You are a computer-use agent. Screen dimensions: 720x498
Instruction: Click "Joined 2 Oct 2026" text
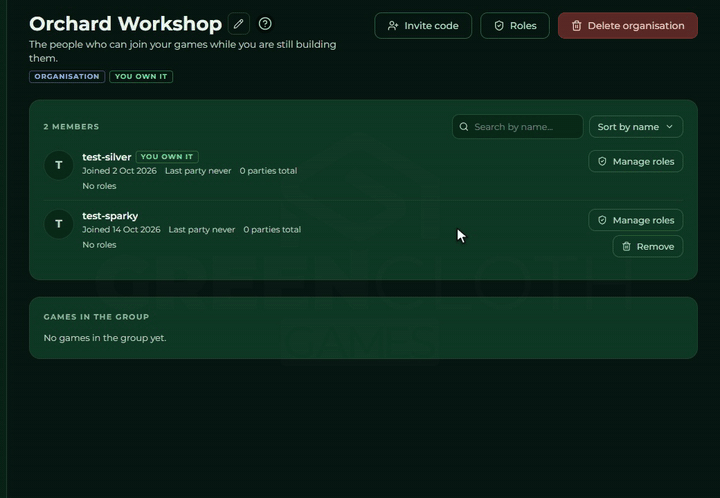(x=119, y=171)
